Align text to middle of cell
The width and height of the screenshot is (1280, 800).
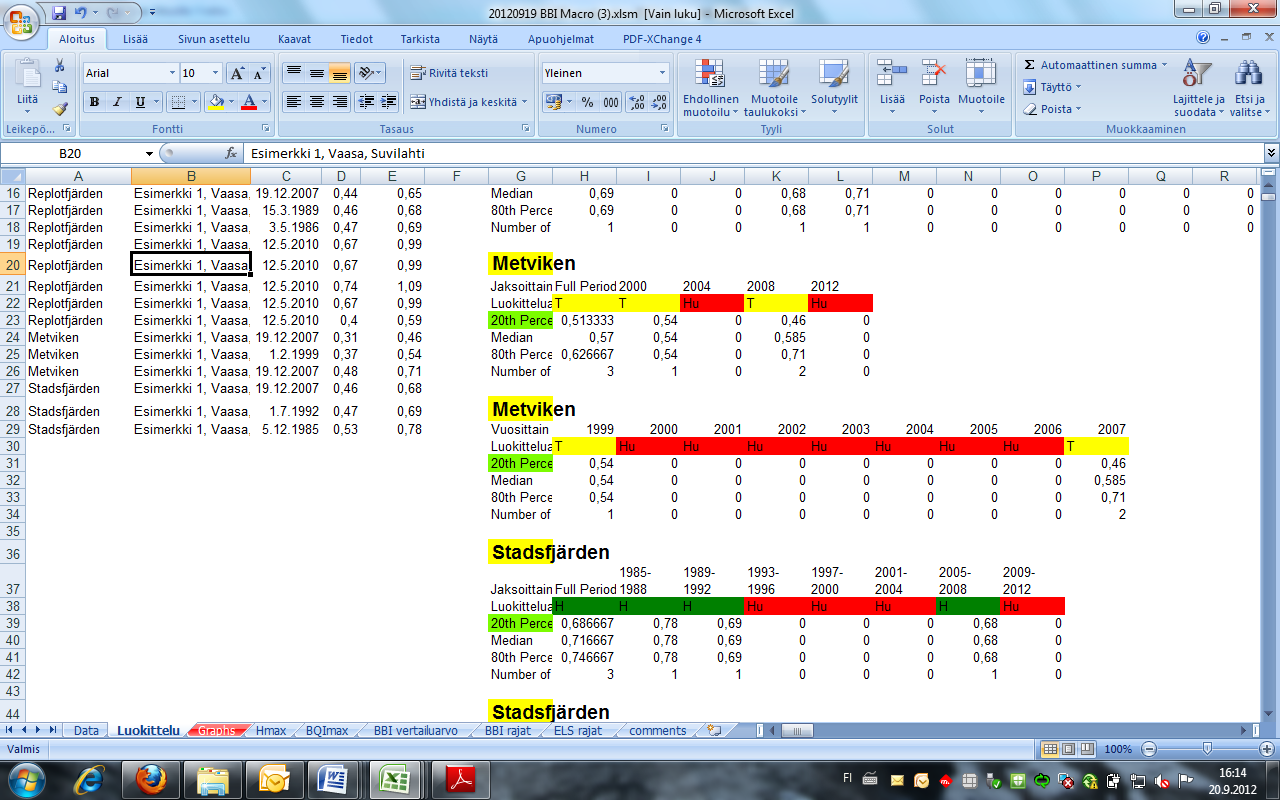pyautogui.click(x=316, y=73)
